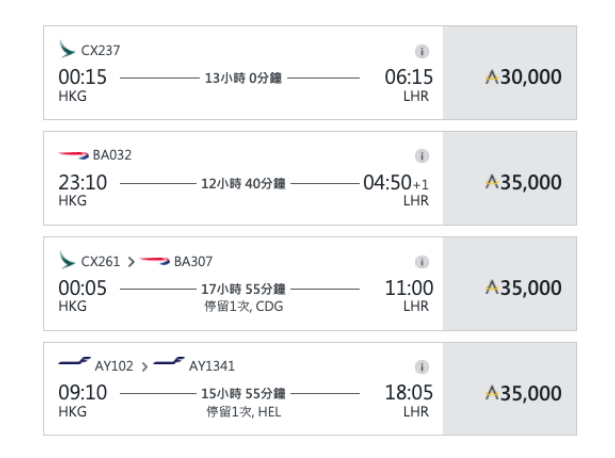Choose the 35,000 miles fare for BA032

(522, 182)
